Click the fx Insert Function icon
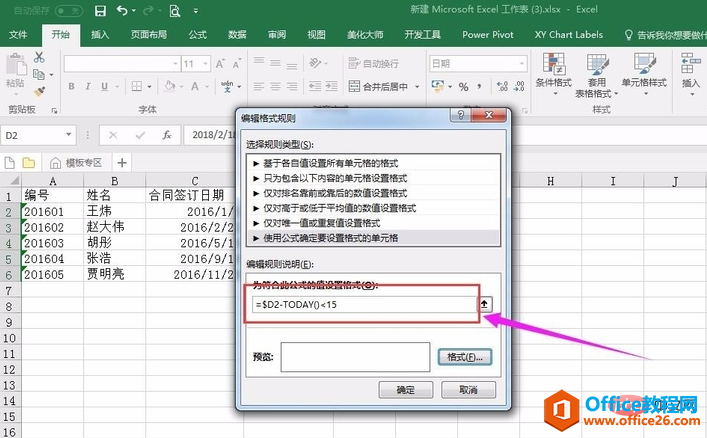Screen dimensions: 707x438 166,134
